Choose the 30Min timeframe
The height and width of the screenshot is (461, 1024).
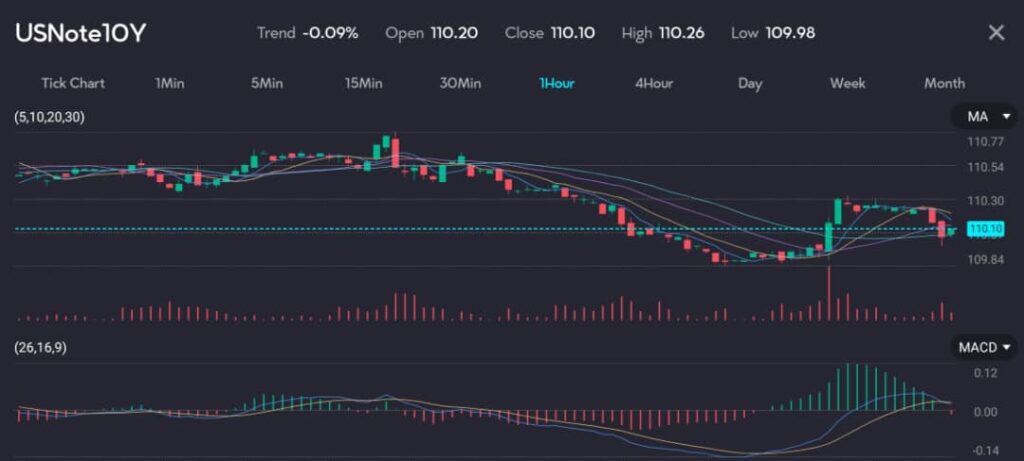(x=460, y=83)
